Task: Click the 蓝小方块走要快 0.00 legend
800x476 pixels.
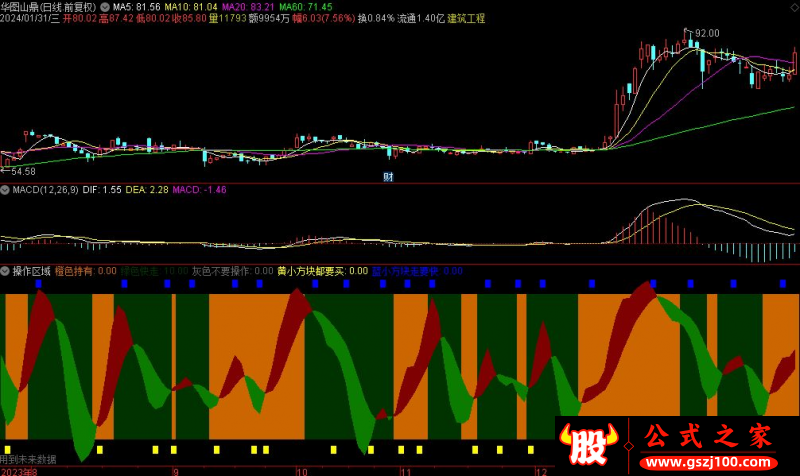Action: pos(417,271)
